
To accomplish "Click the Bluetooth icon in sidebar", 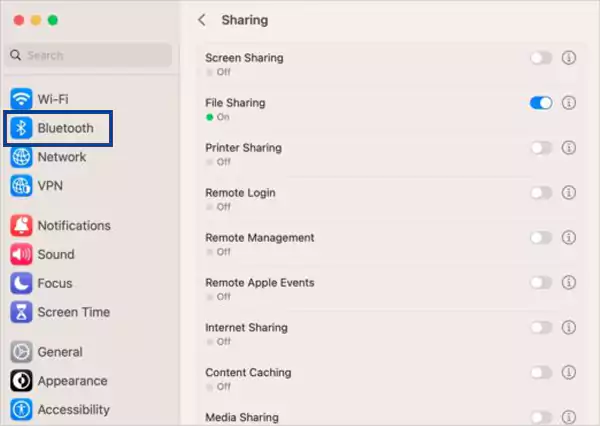I will [x=21, y=128].
